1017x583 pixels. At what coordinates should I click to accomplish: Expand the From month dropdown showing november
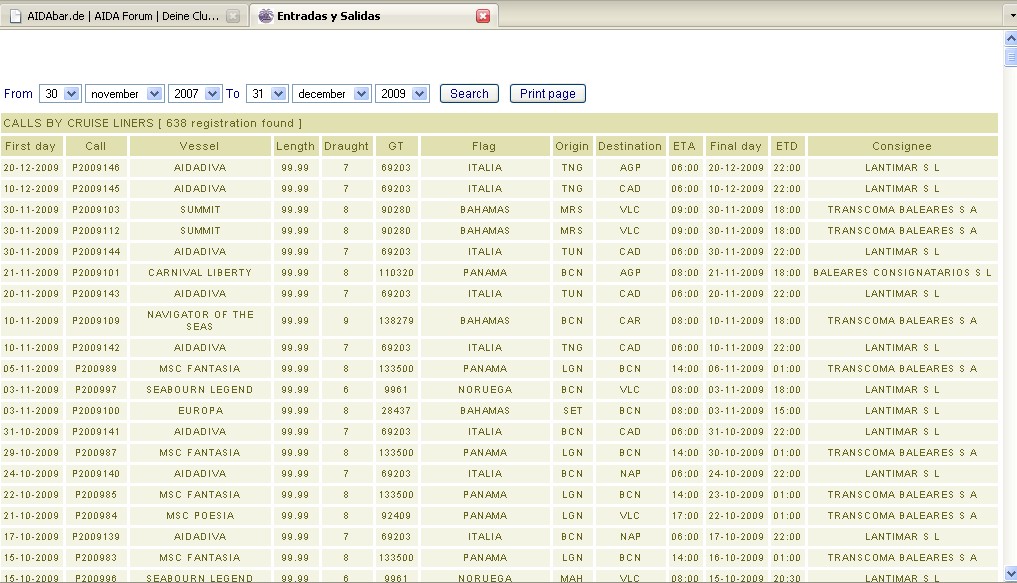click(x=125, y=94)
